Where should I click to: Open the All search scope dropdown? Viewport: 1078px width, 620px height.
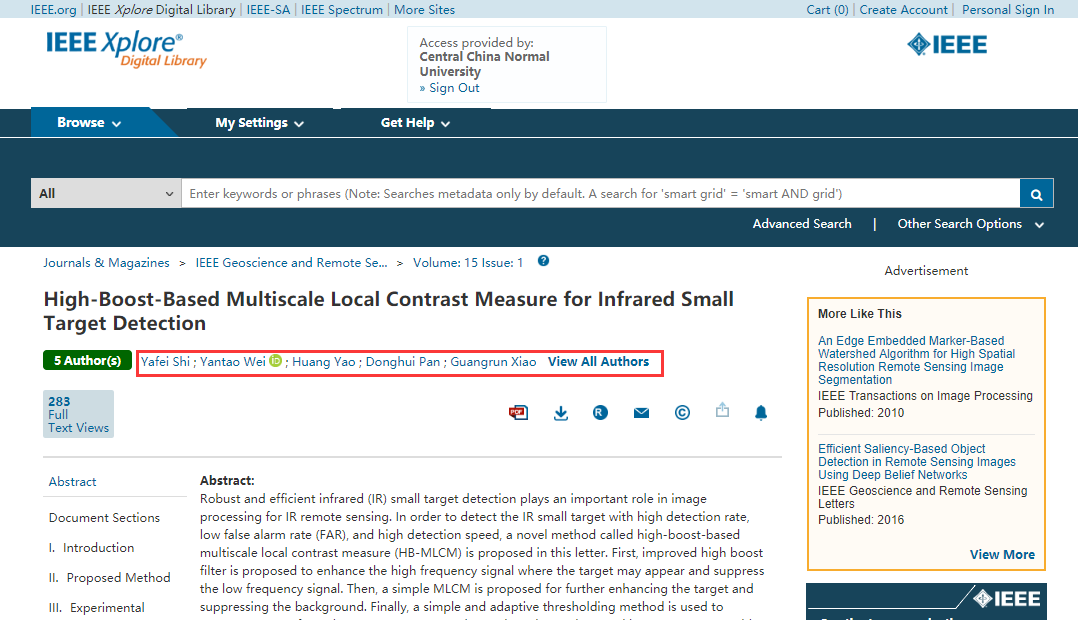105,194
